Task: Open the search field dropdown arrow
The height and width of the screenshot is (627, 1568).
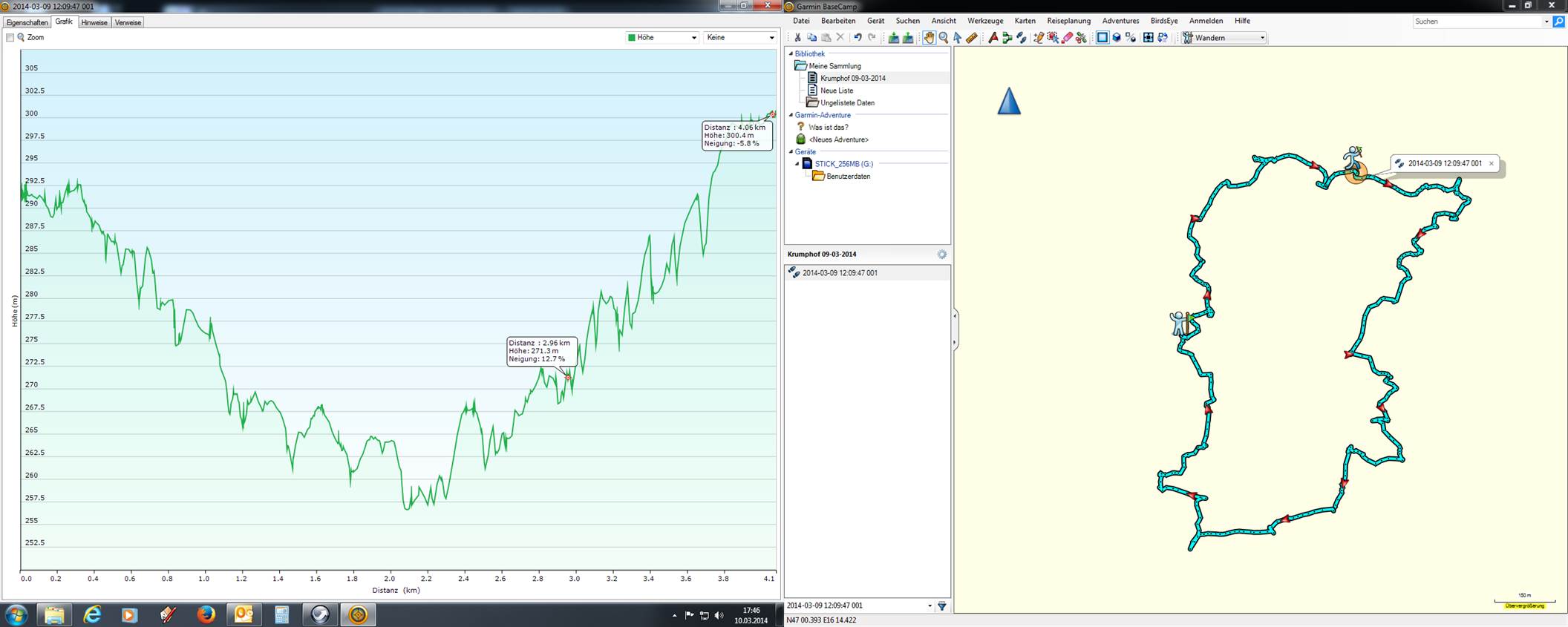Action: (1546, 22)
